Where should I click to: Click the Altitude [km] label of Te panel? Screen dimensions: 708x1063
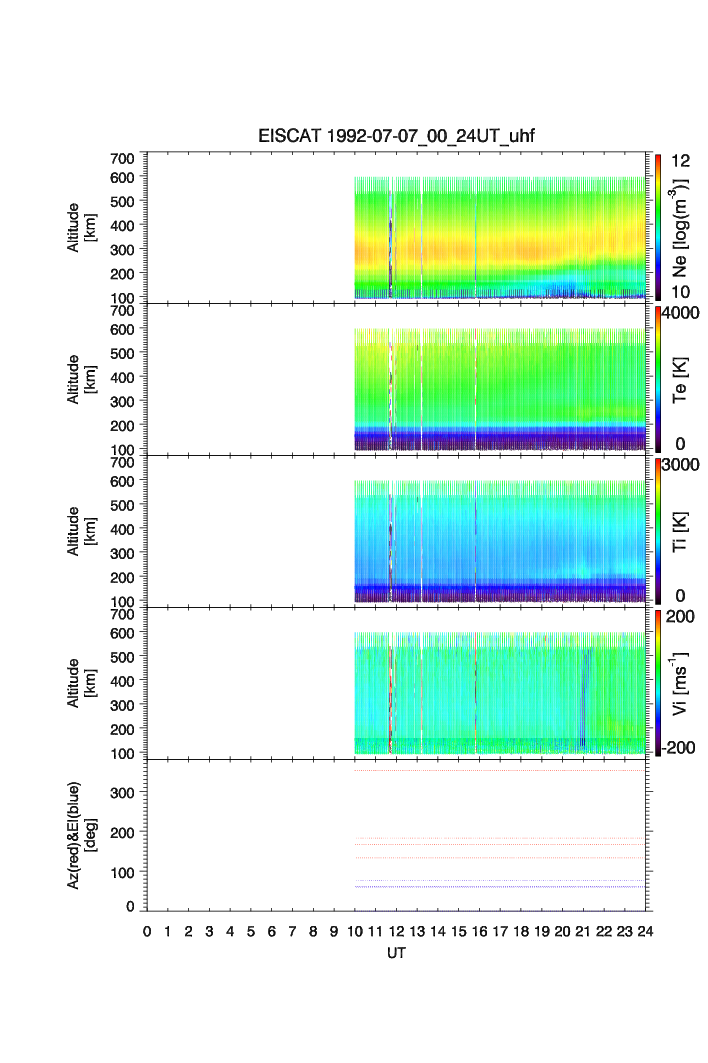coord(81,380)
